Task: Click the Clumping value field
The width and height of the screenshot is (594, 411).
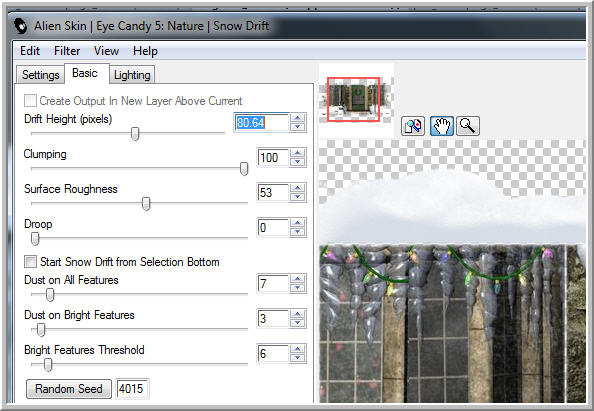Action: tap(273, 158)
